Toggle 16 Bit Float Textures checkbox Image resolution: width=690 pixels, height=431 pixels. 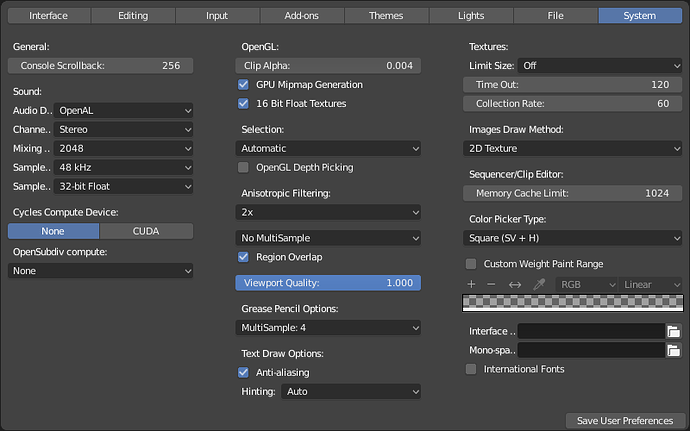point(243,103)
